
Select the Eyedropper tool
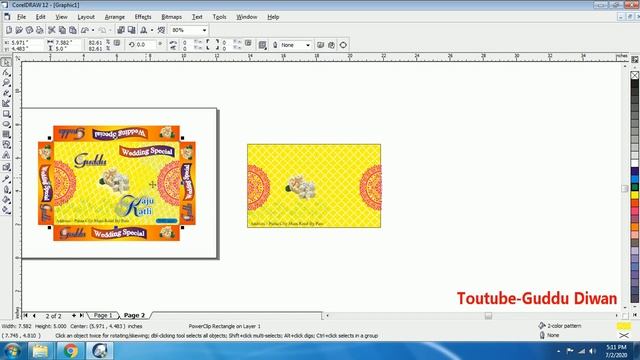[6, 178]
